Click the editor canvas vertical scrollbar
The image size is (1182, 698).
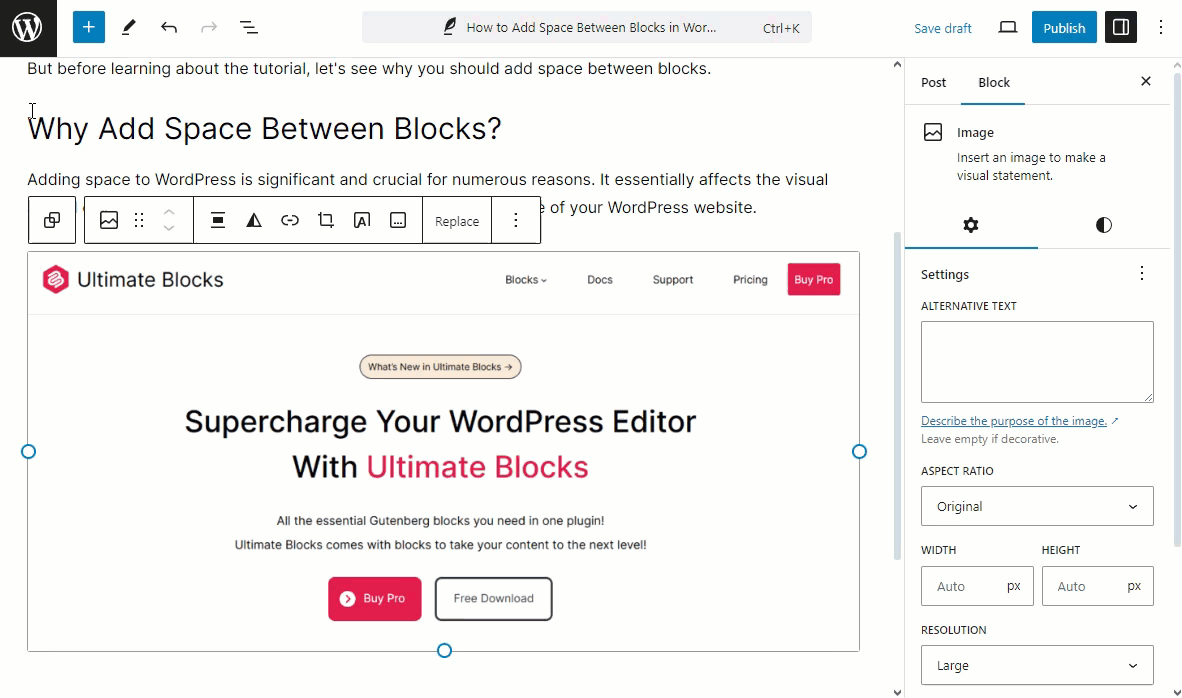tap(897, 396)
